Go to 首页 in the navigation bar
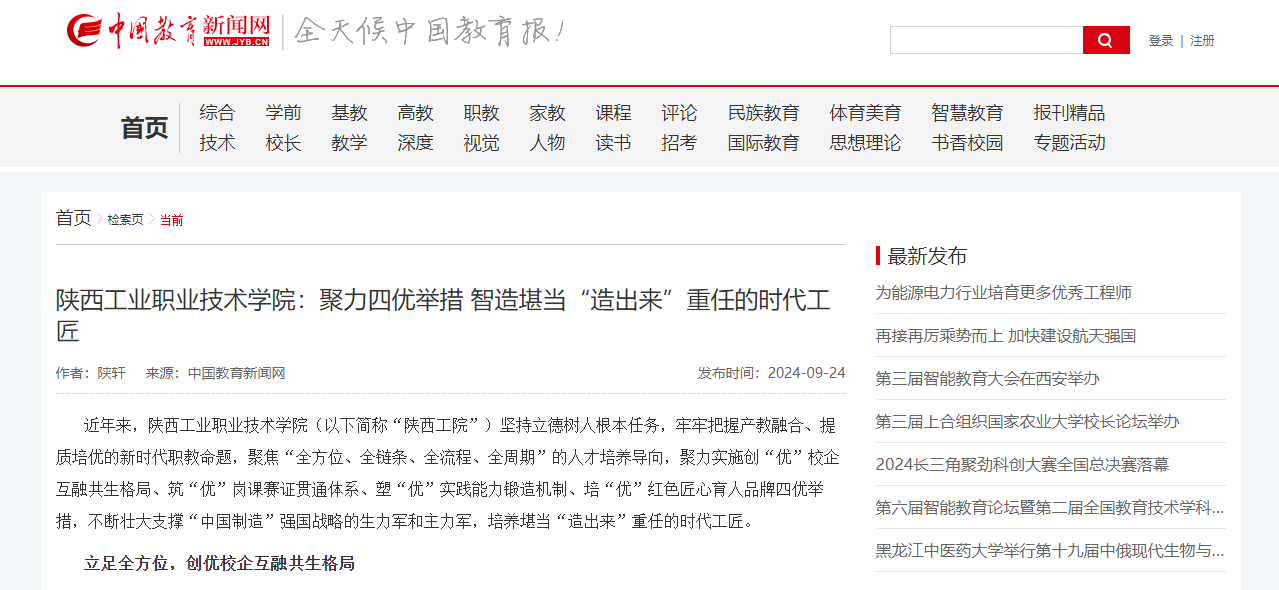The height and width of the screenshot is (590, 1279). 144,128
